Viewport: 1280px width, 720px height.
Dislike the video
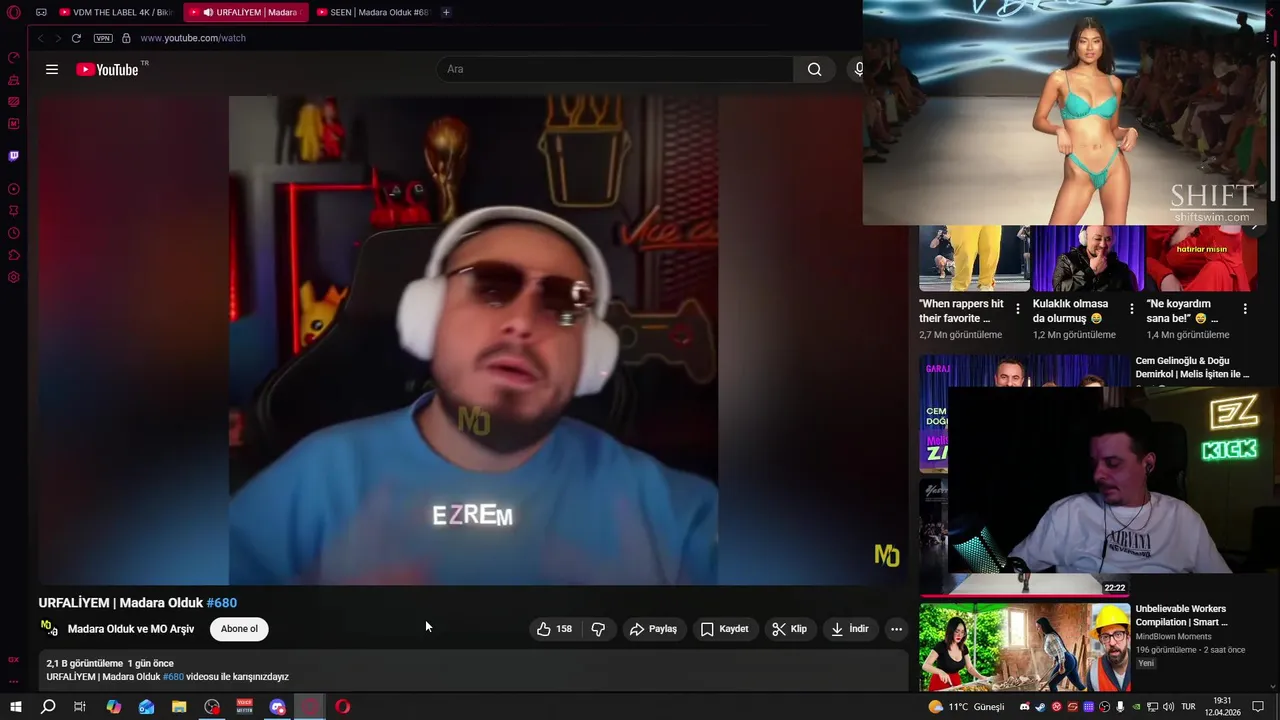(x=598, y=629)
